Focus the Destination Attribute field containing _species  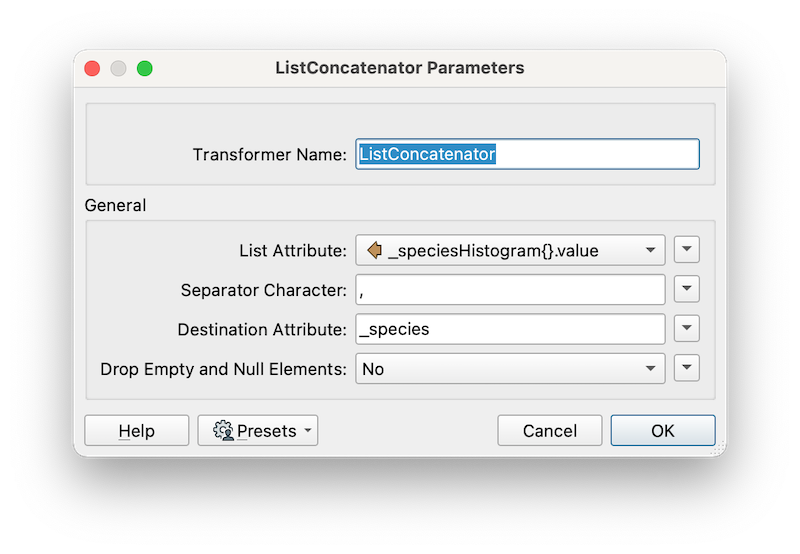(x=510, y=328)
